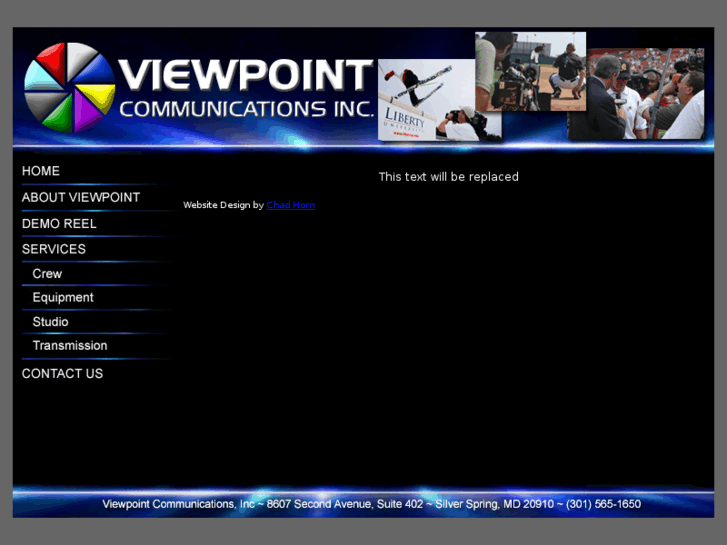Choose Studio under Services
Viewport: 727px width, 545px height.
51,321
